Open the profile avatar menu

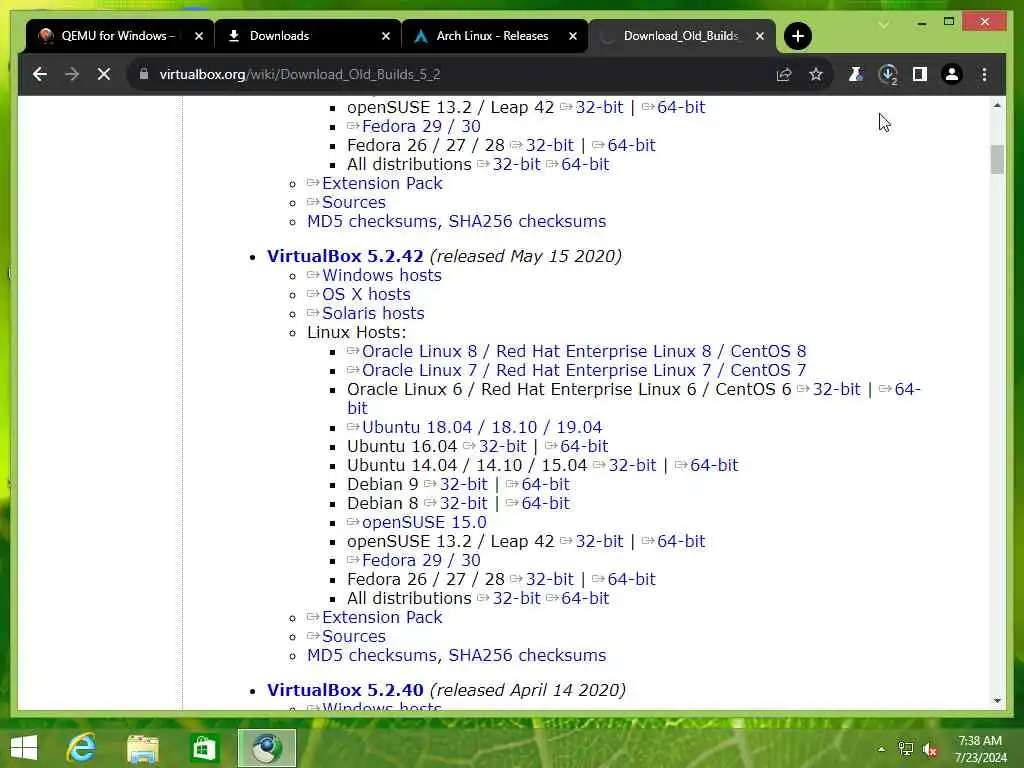(x=952, y=74)
